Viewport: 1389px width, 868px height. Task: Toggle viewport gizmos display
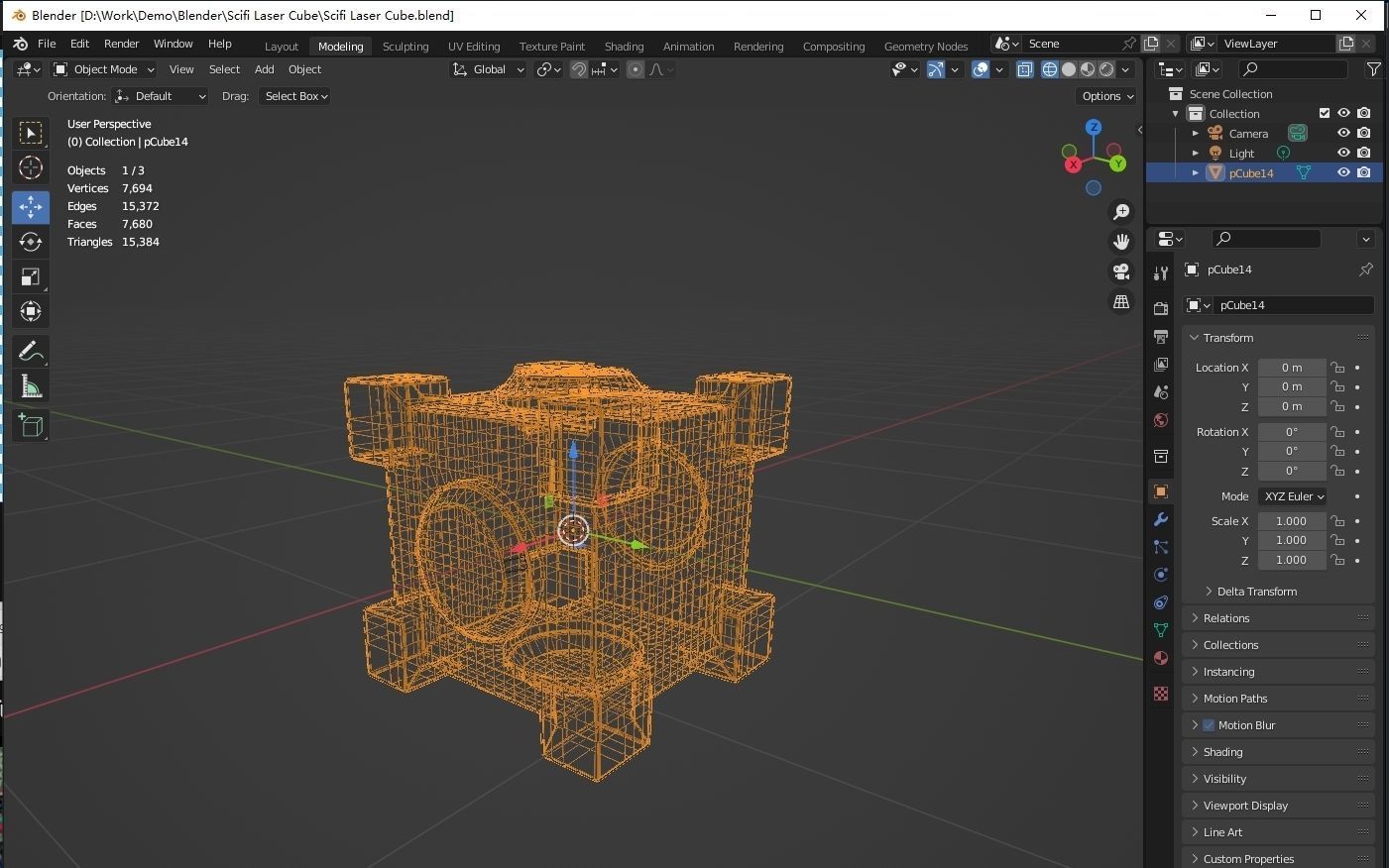936,69
